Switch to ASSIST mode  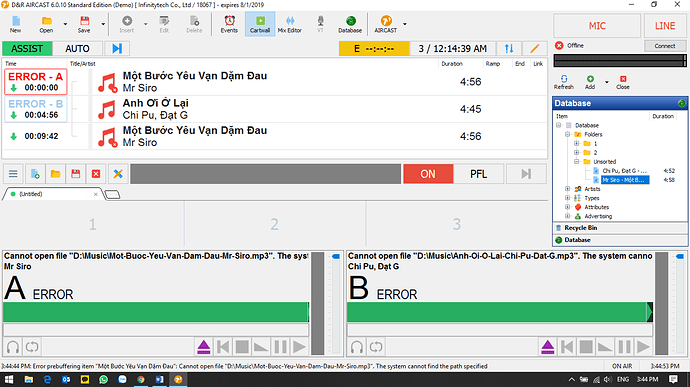(x=27, y=48)
